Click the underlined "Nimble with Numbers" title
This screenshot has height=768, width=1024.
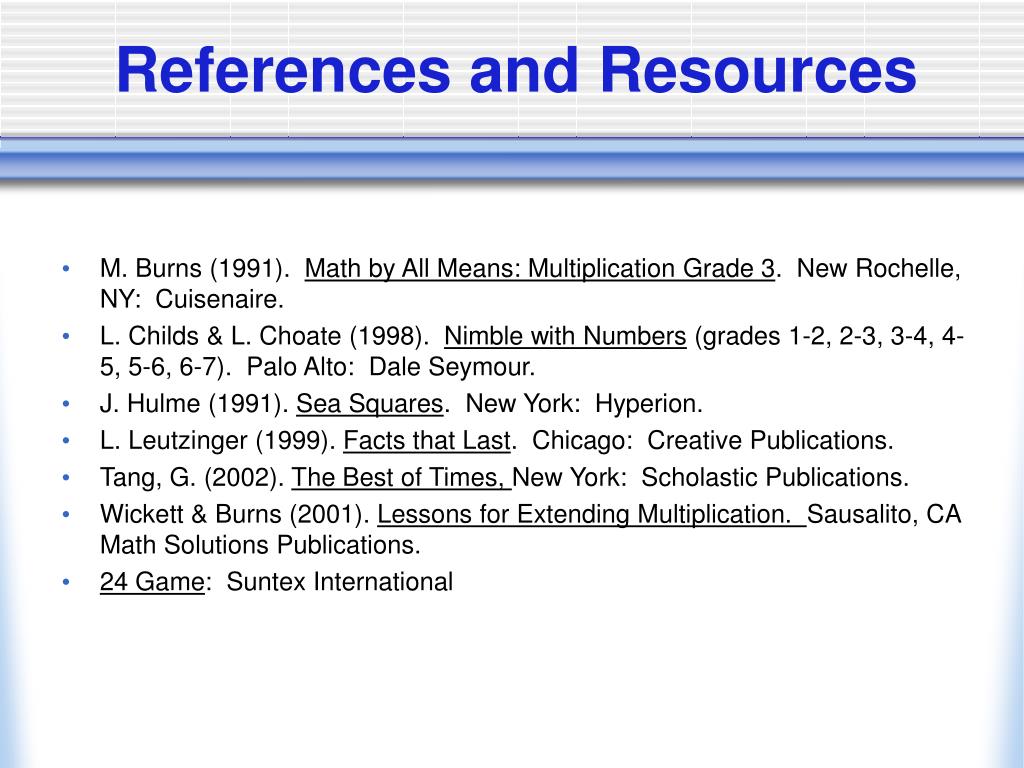pyautogui.click(x=565, y=336)
